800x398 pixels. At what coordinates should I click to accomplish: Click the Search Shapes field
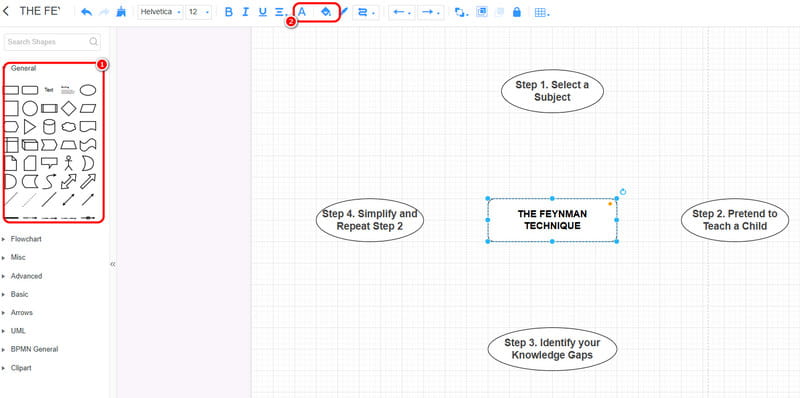[52, 42]
